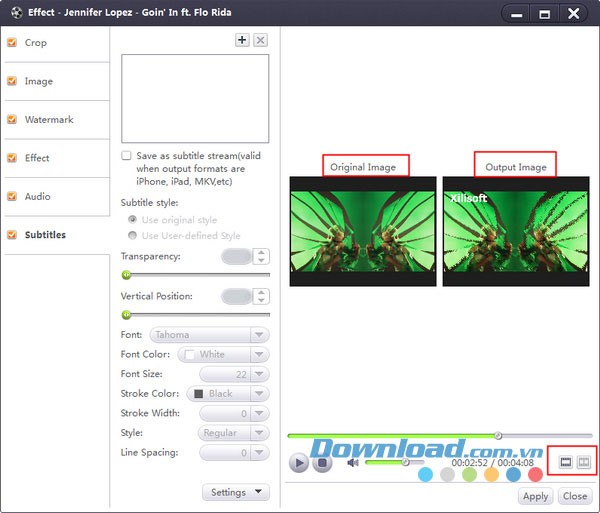The height and width of the screenshot is (513, 600).
Task: Adjust the Vertical Position slider handle
Action: [126, 315]
